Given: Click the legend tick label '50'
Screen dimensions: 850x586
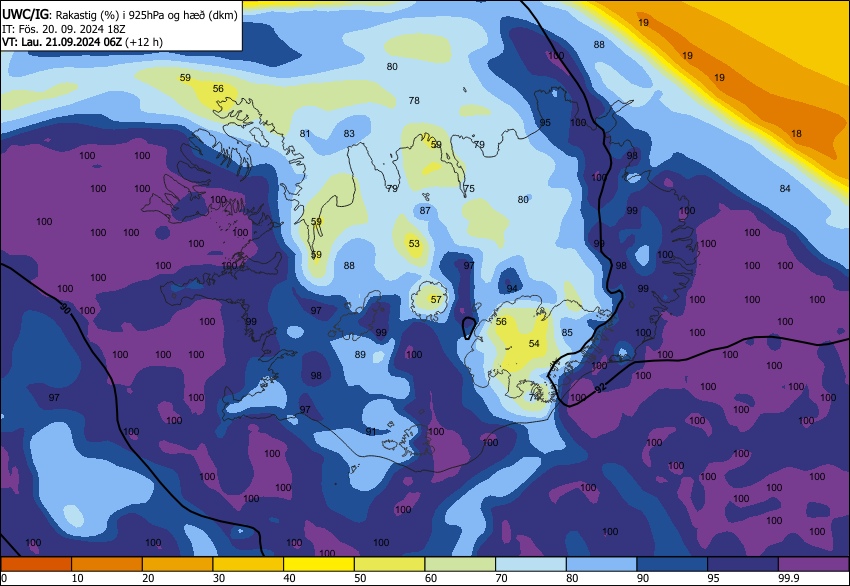Looking at the screenshot, I should tap(360, 578).
